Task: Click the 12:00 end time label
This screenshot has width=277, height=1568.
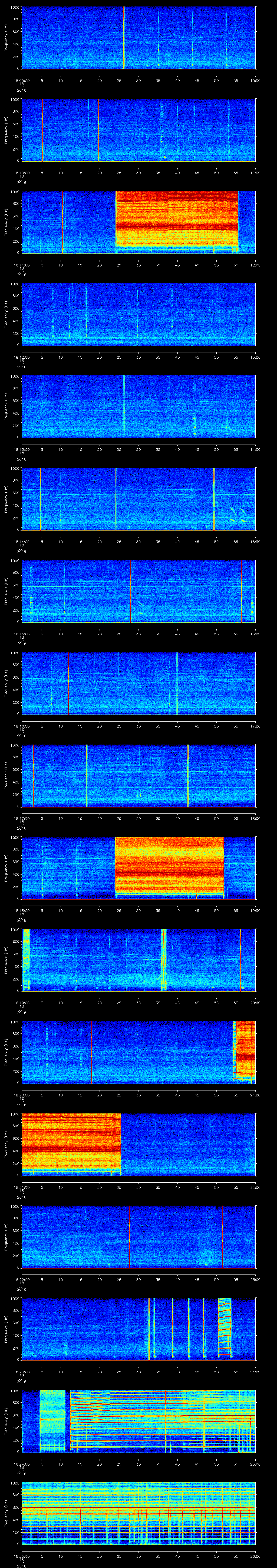Action: click(255, 265)
